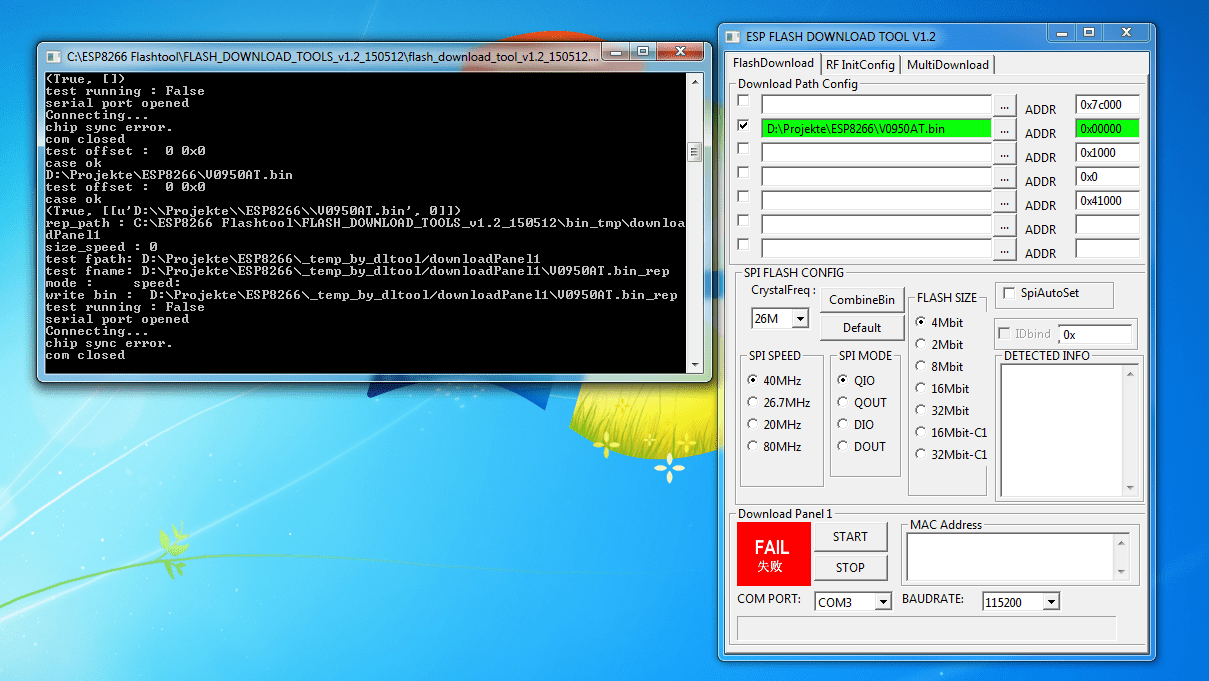1209x681 pixels.
Task: Click the ESP Flash Download Tool title icon
Action: [733, 36]
